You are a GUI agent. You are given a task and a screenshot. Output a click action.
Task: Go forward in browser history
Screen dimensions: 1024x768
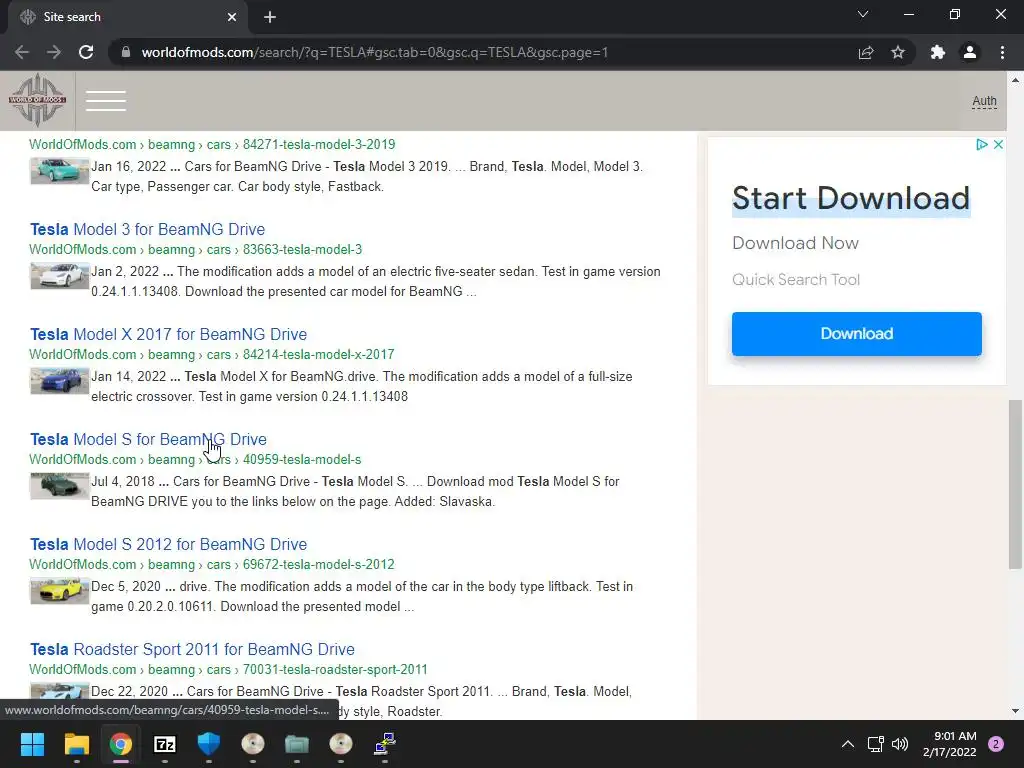[x=54, y=52]
